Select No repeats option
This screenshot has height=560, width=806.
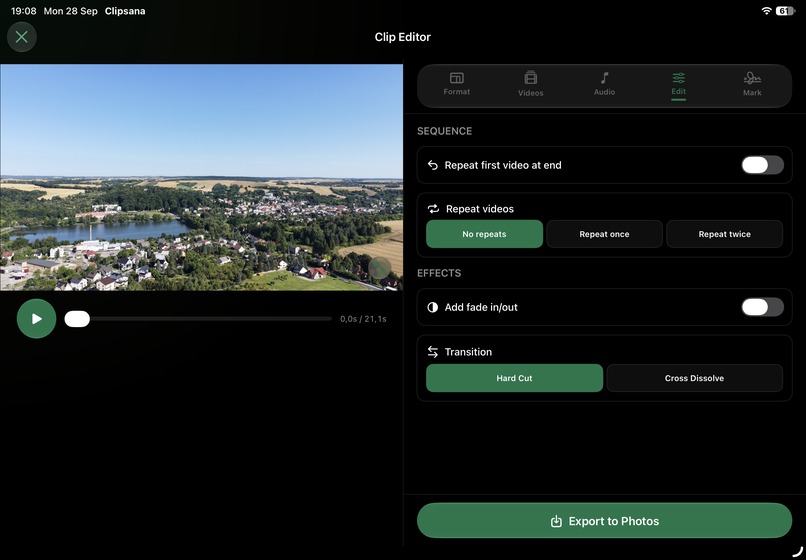tap(484, 234)
